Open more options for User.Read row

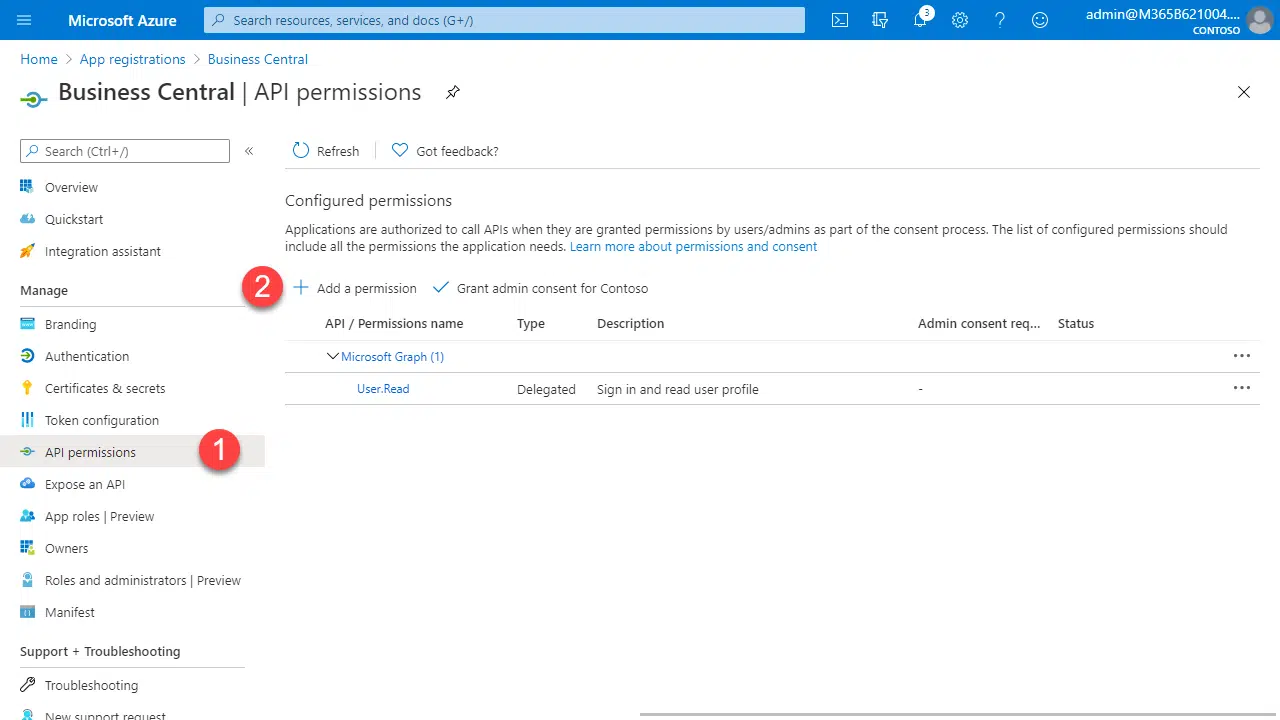pyautogui.click(x=1242, y=389)
